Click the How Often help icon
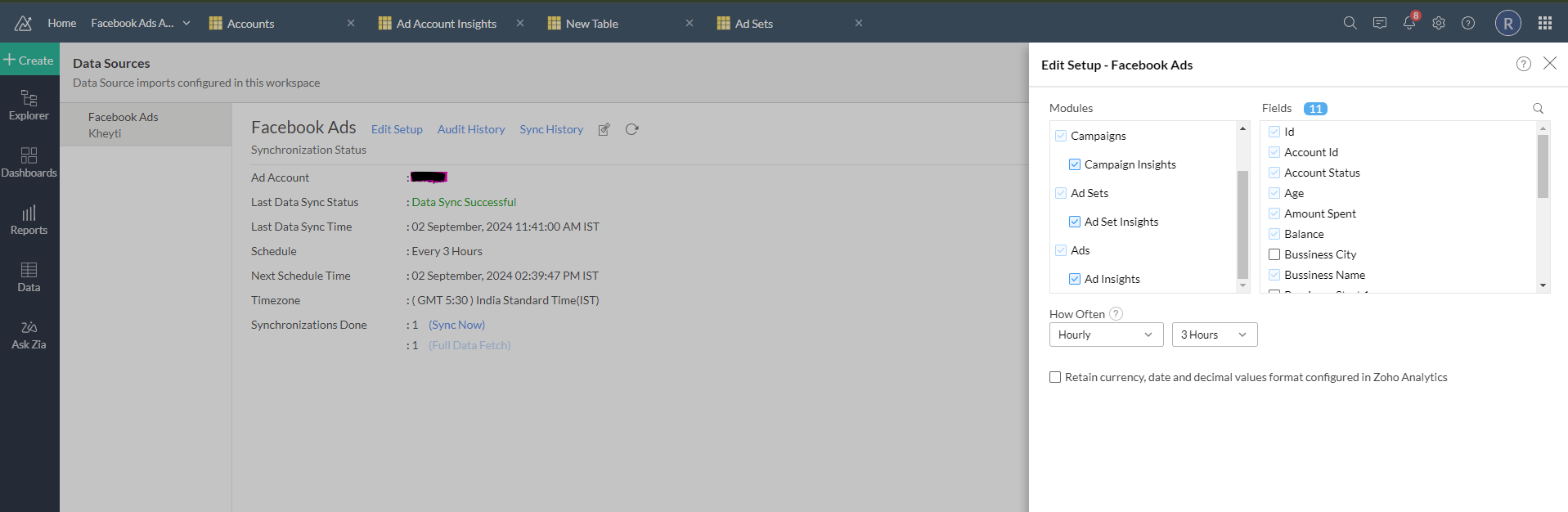Screen dimensions: 1568x512 tap(1116, 313)
